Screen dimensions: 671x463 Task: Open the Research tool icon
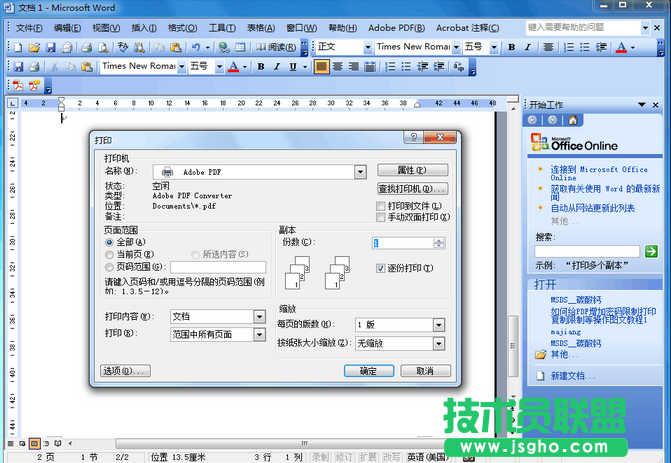139,47
